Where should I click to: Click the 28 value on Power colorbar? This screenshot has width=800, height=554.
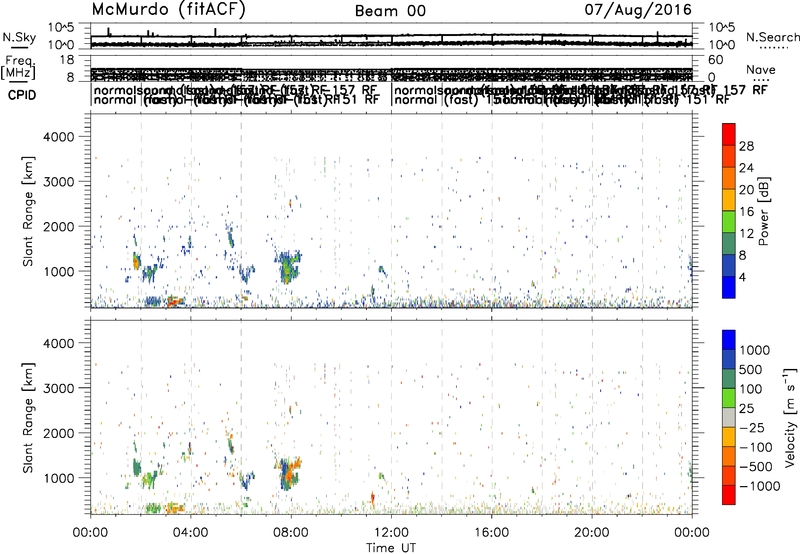pos(746,146)
